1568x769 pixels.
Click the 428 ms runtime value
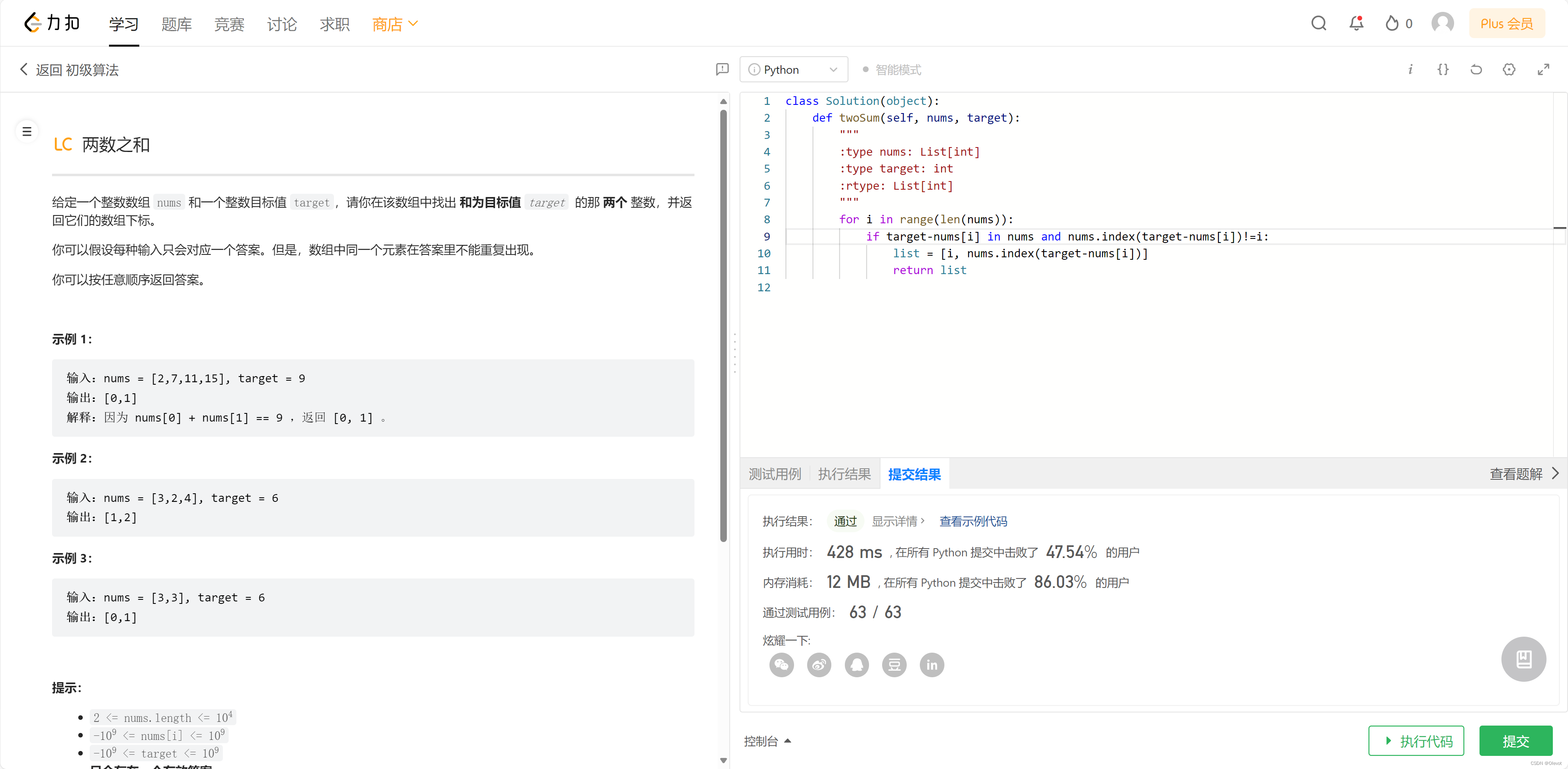[x=854, y=551]
